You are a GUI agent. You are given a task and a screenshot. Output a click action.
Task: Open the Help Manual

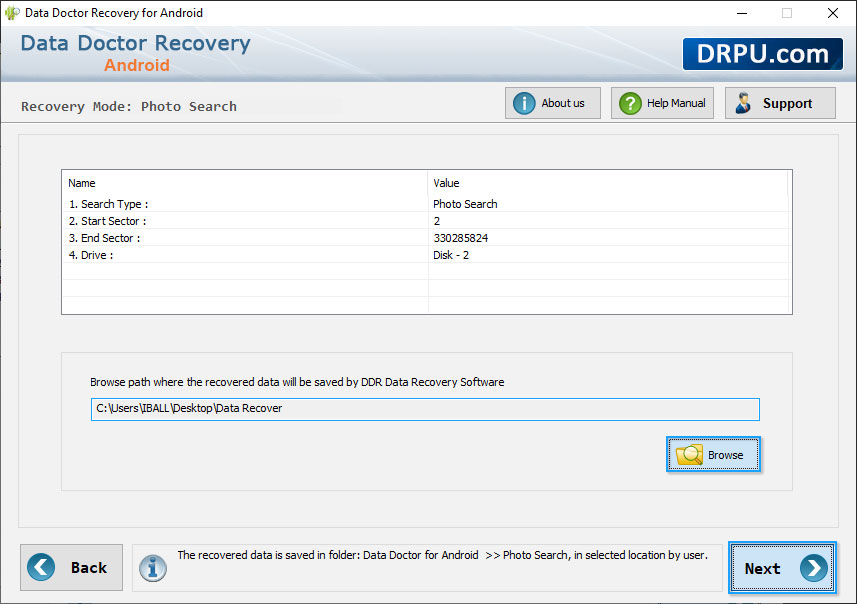click(662, 103)
